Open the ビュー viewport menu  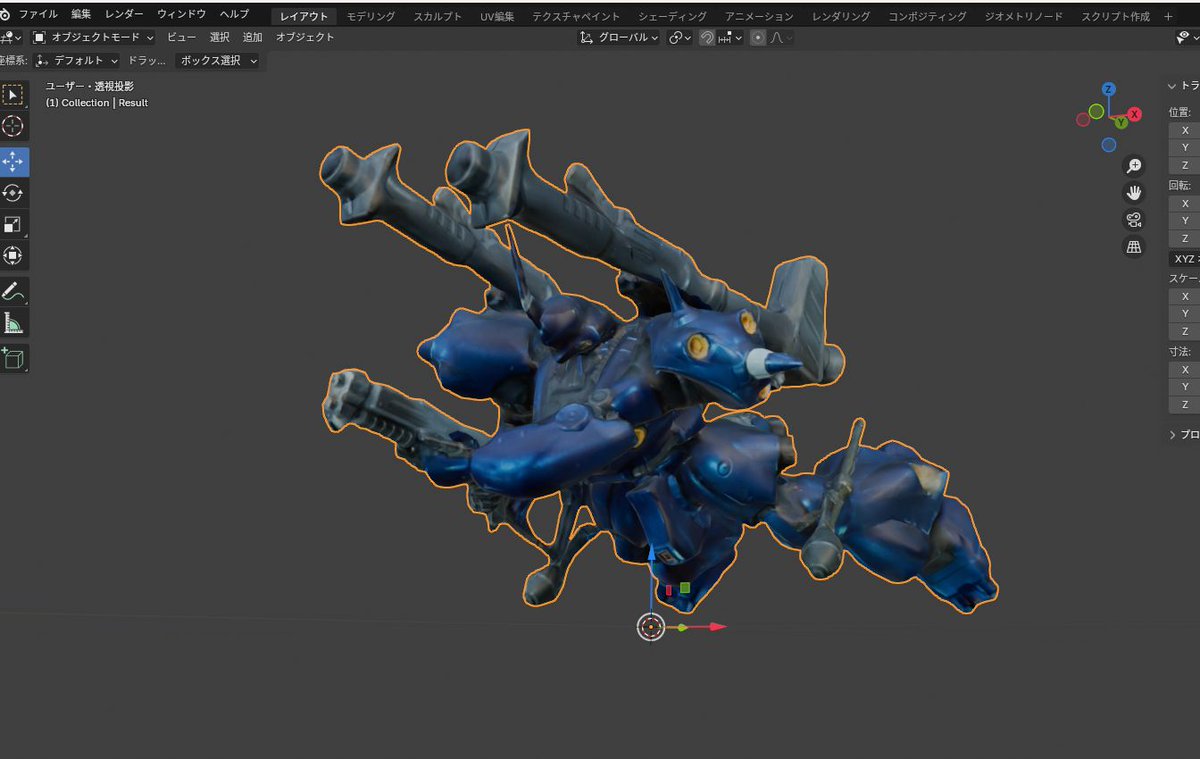coord(181,37)
